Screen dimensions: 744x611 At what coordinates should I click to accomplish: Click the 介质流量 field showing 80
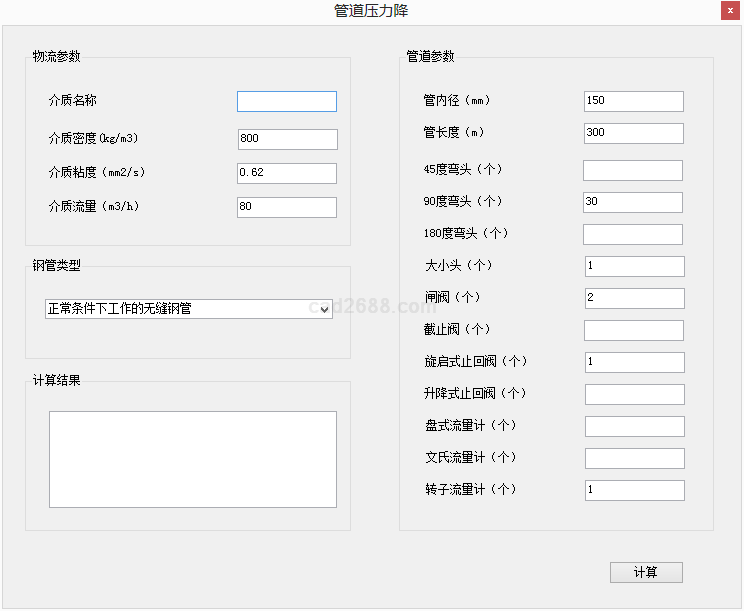[x=287, y=208]
